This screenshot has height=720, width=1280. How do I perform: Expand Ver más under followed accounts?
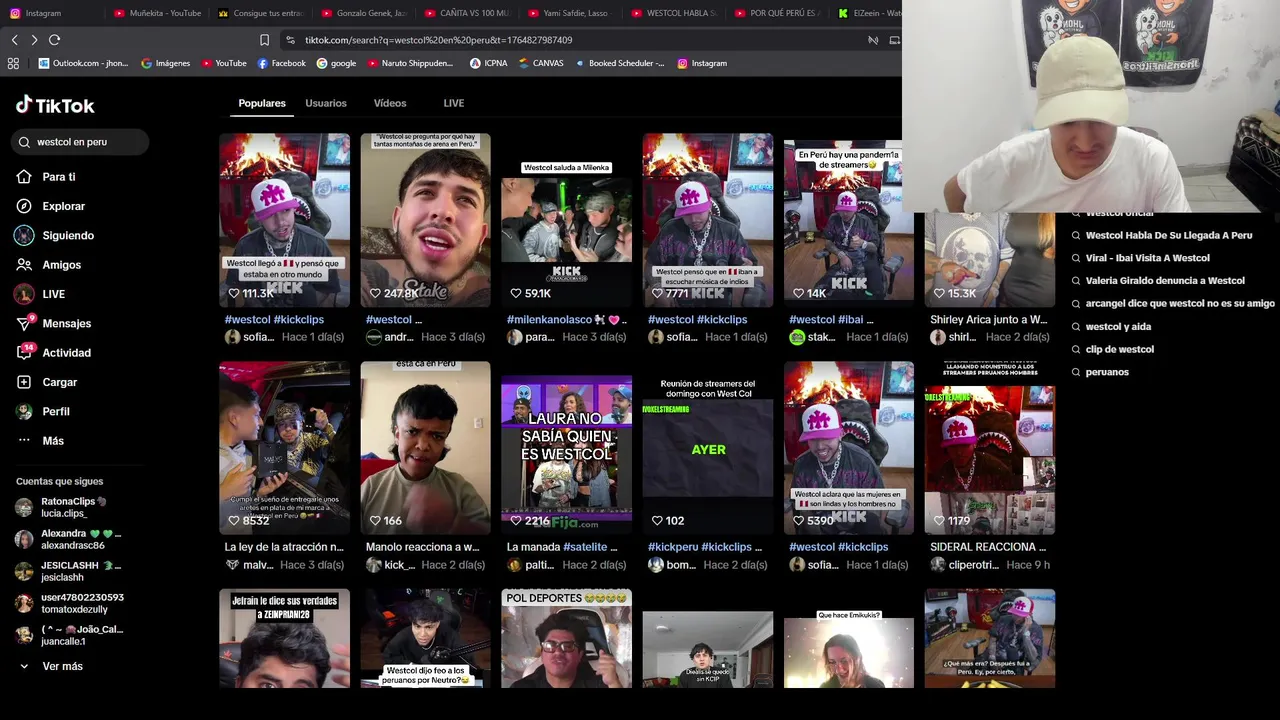pyautogui.click(x=50, y=666)
